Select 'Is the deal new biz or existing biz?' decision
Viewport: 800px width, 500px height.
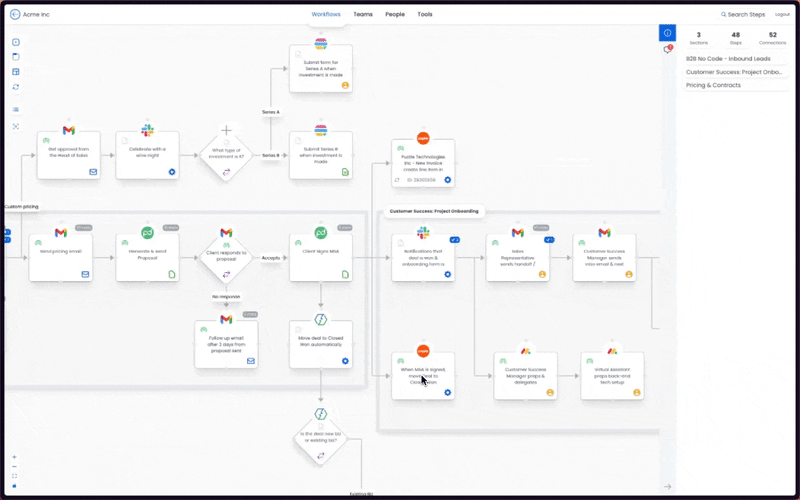click(321, 440)
